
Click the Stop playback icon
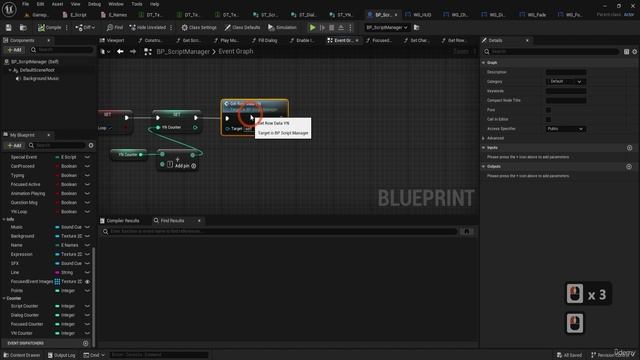coord(331,27)
